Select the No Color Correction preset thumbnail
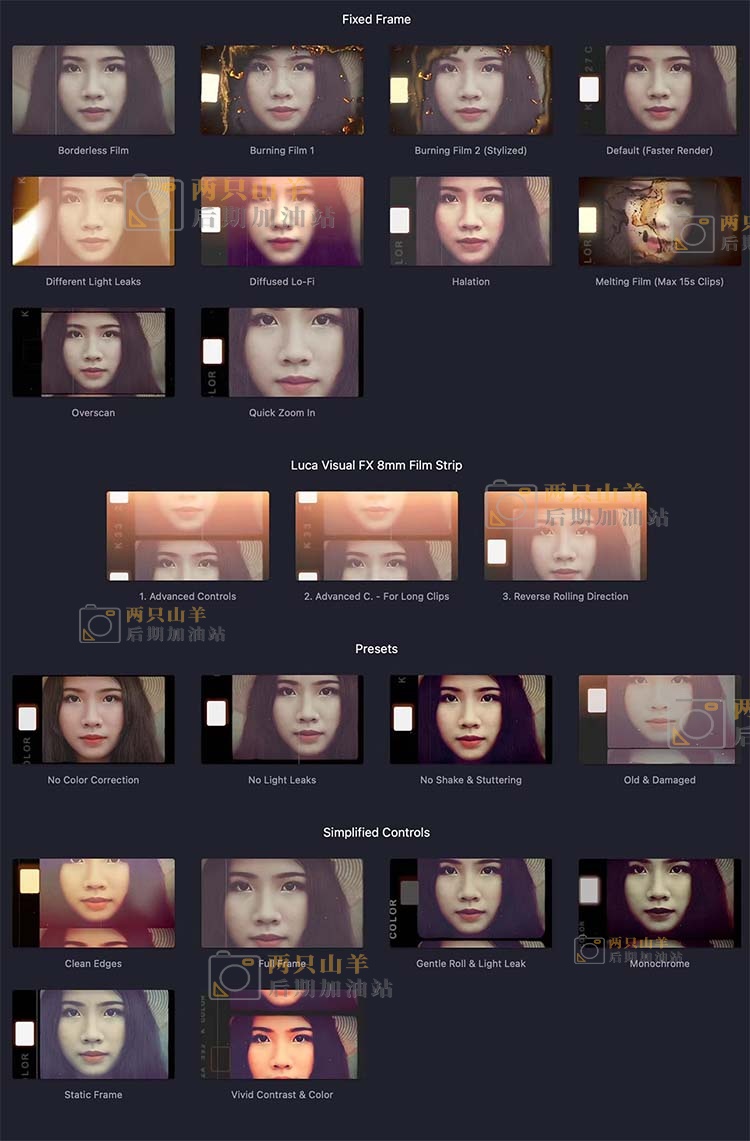 tap(93, 719)
